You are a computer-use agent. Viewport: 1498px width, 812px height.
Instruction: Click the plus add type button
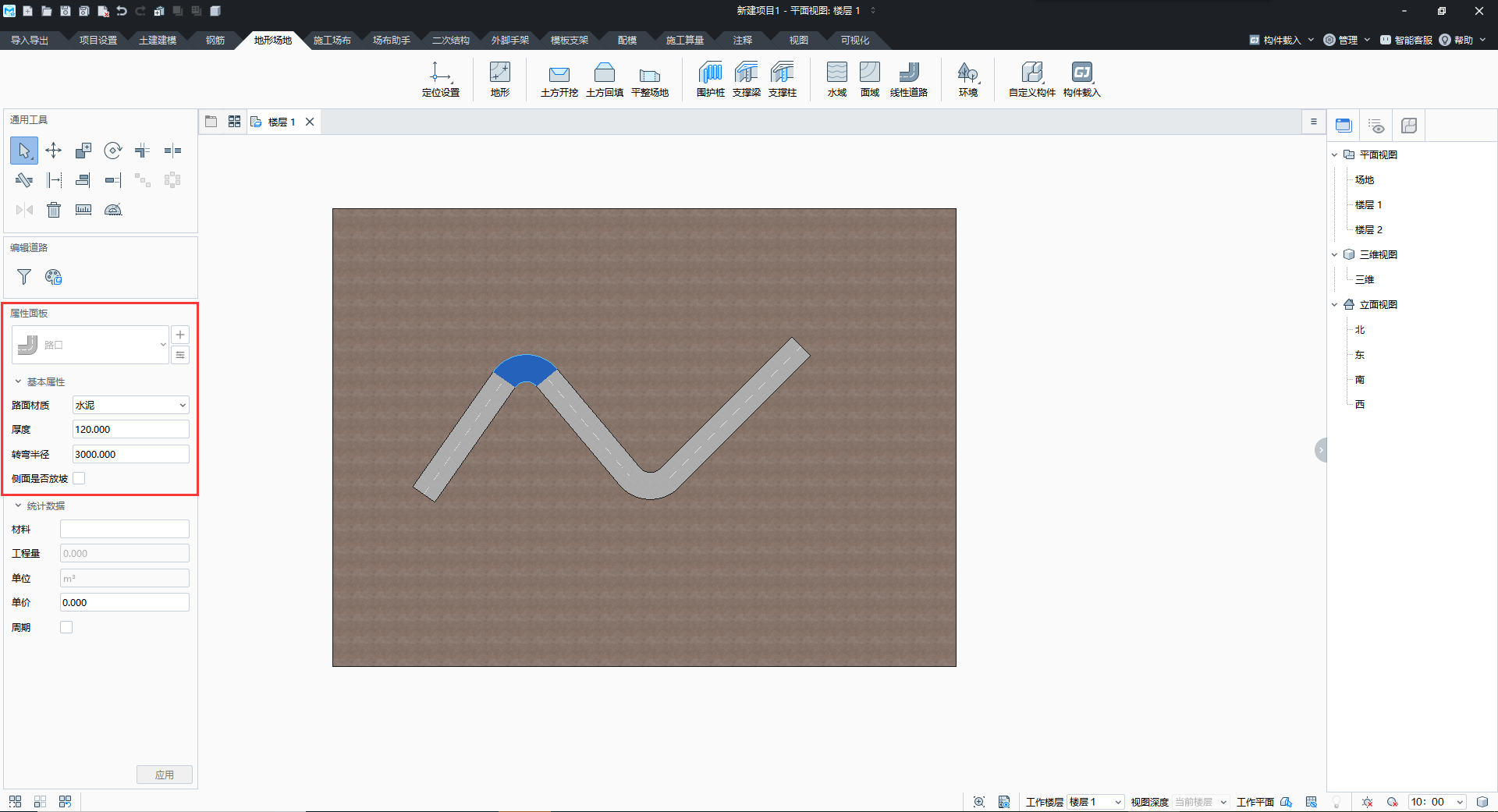click(x=180, y=335)
